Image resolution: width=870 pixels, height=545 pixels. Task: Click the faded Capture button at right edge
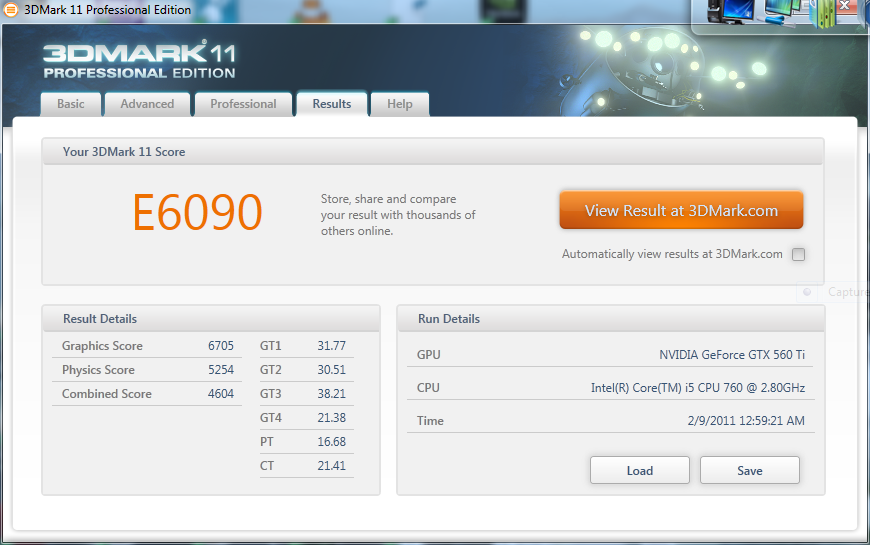point(838,292)
